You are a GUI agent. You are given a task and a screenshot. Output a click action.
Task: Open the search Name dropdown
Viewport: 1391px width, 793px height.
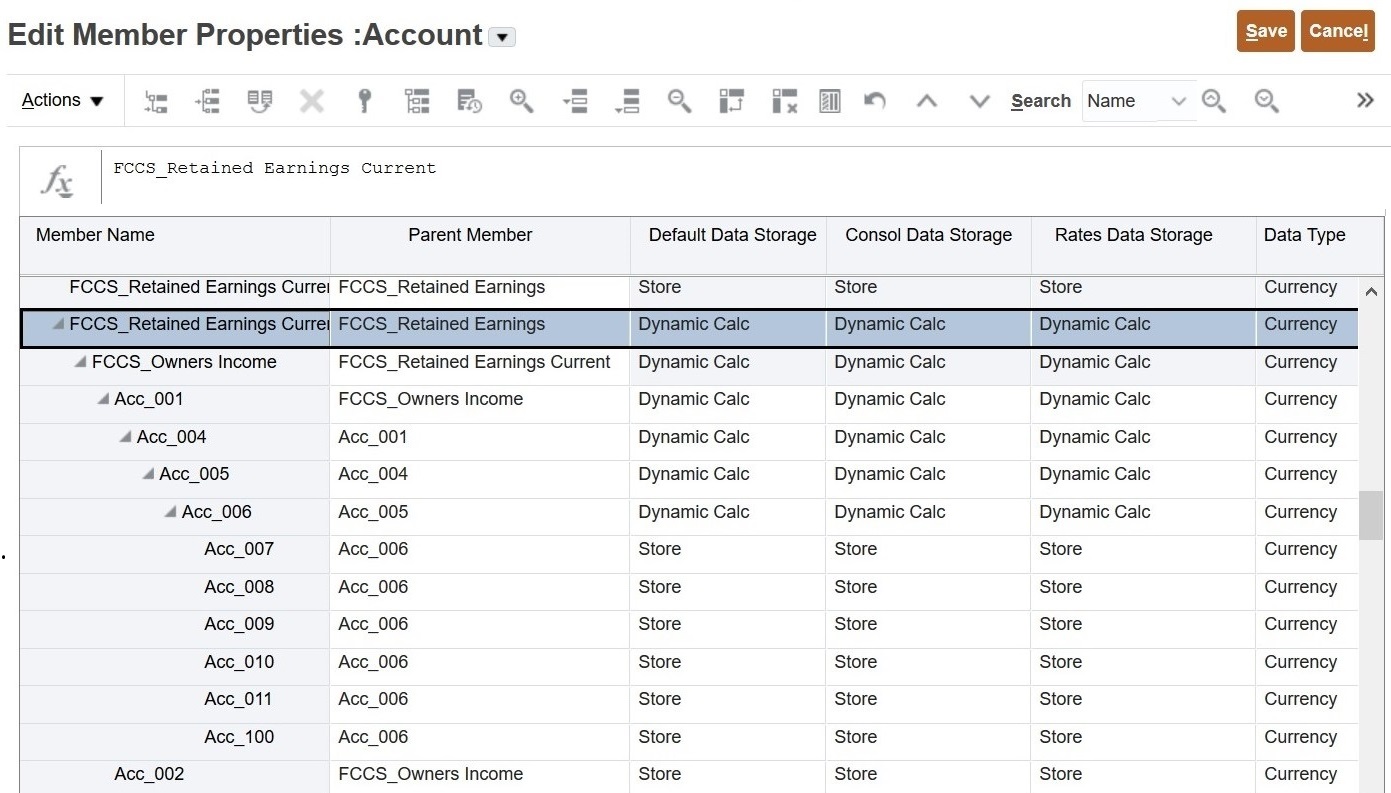pos(1178,101)
